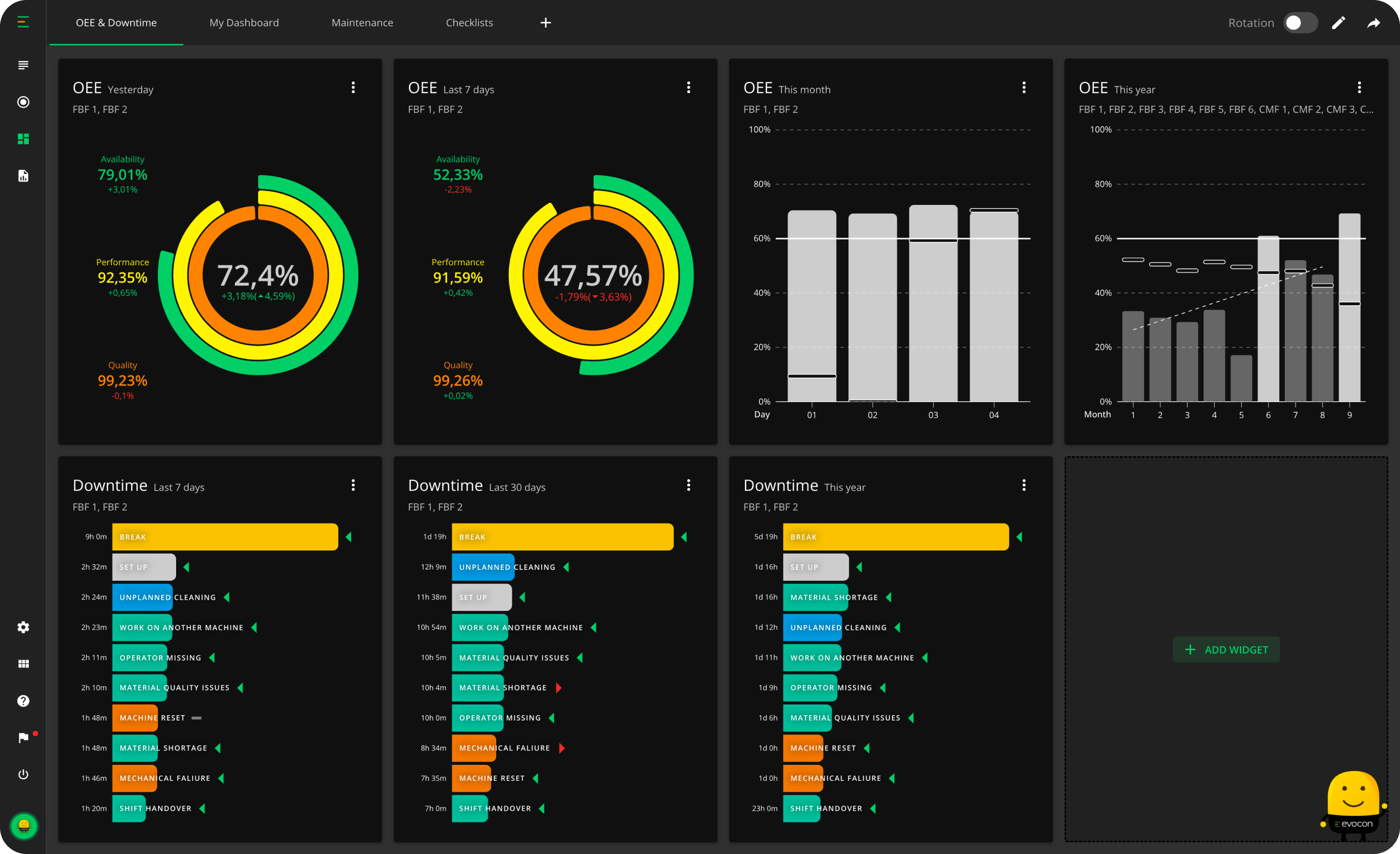Click the BREAK bar in Downtime Last 7 days
Image resolution: width=1400 pixels, height=854 pixels.
(x=225, y=537)
